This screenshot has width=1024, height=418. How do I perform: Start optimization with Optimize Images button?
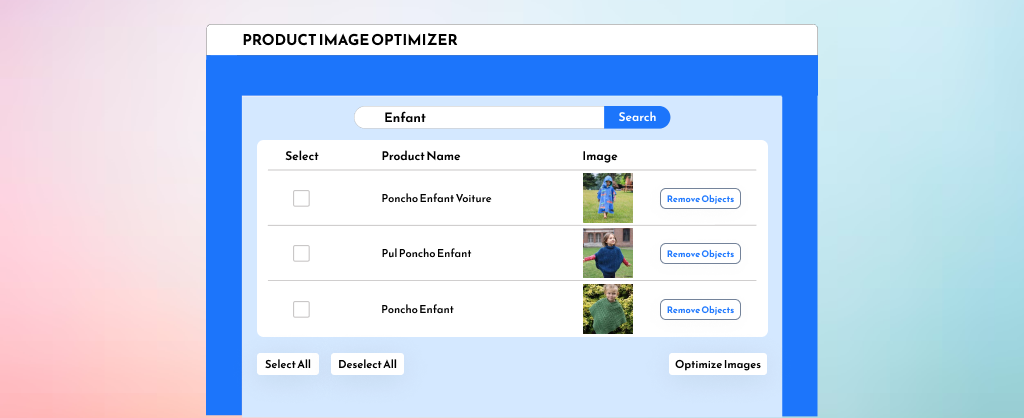[718, 364]
